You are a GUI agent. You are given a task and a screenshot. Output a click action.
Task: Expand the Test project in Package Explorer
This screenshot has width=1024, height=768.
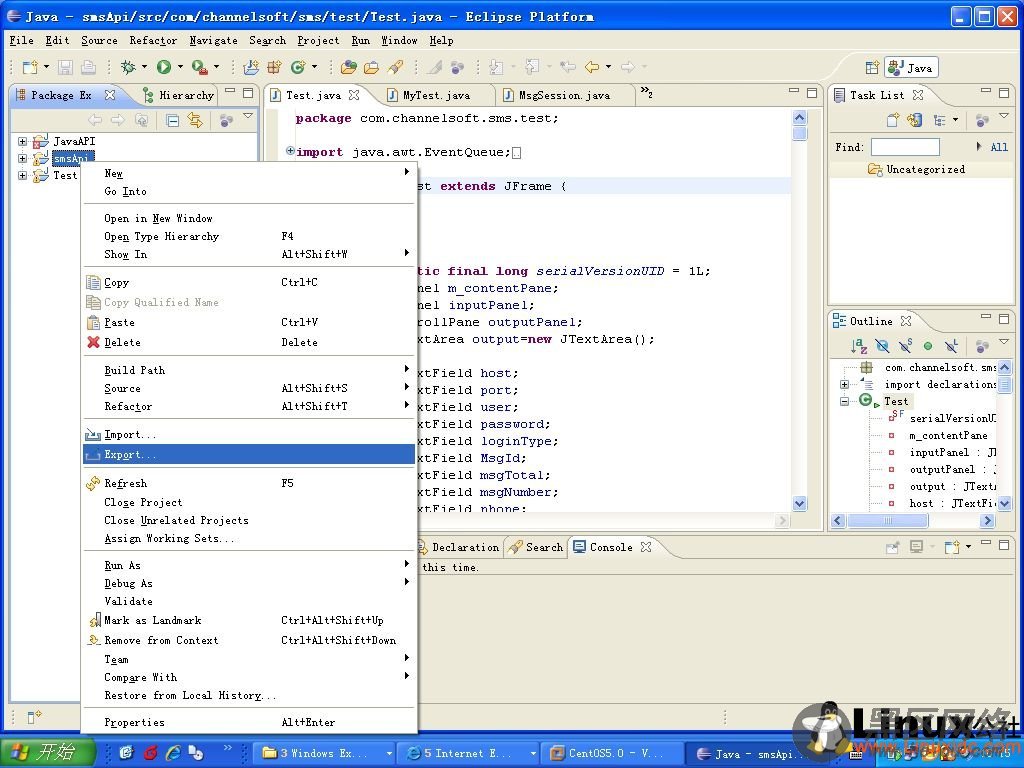coord(22,175)
